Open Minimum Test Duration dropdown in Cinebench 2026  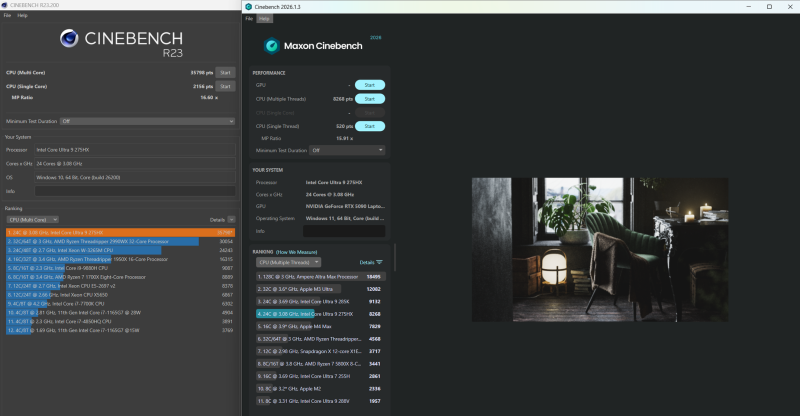click(347, 150)
